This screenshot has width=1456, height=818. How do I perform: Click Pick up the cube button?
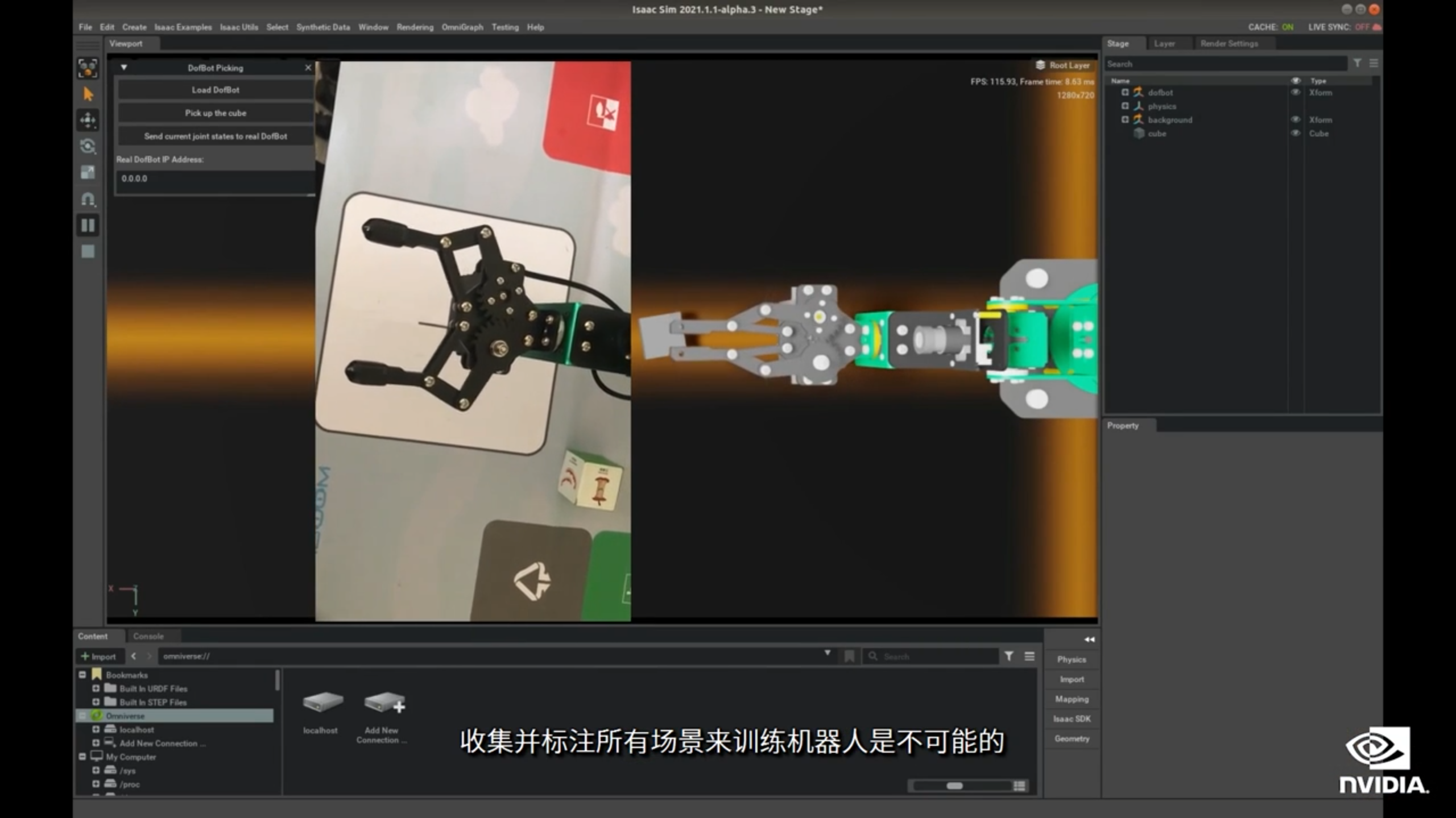pos(216,113)
